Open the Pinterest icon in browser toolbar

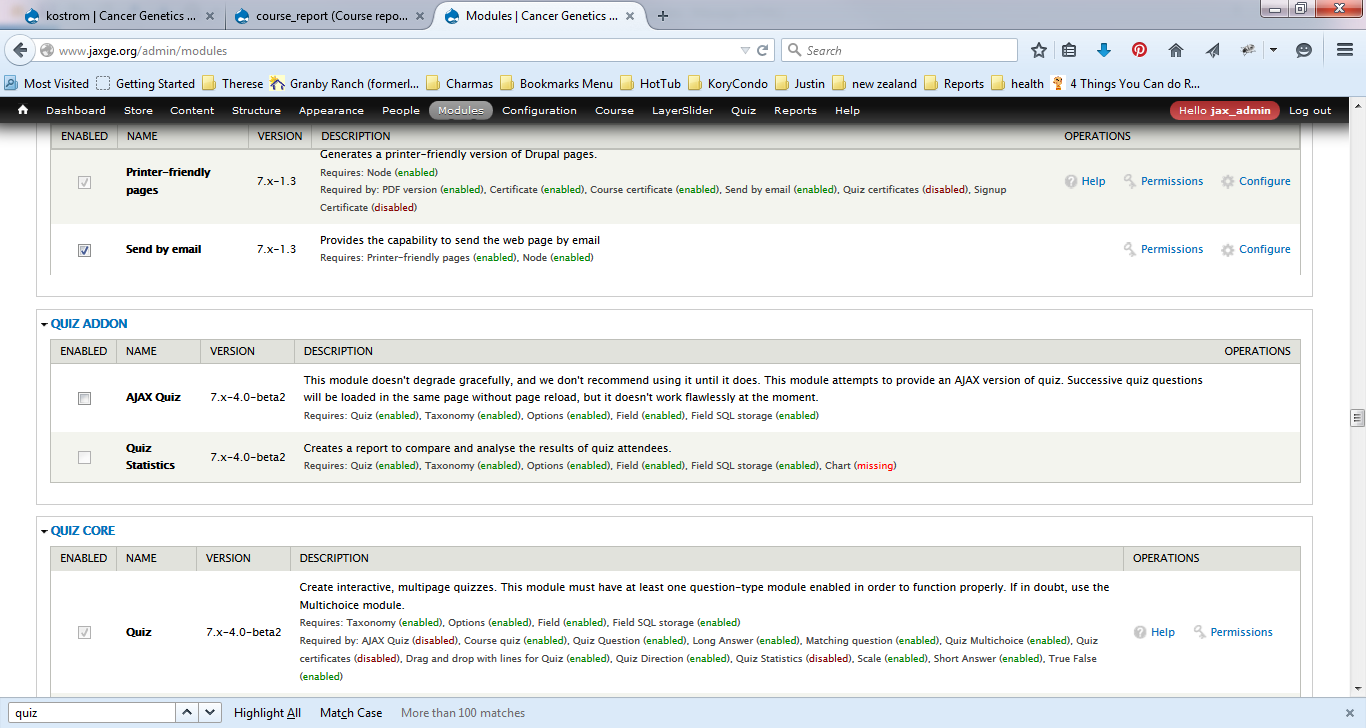pos(1139,49)
